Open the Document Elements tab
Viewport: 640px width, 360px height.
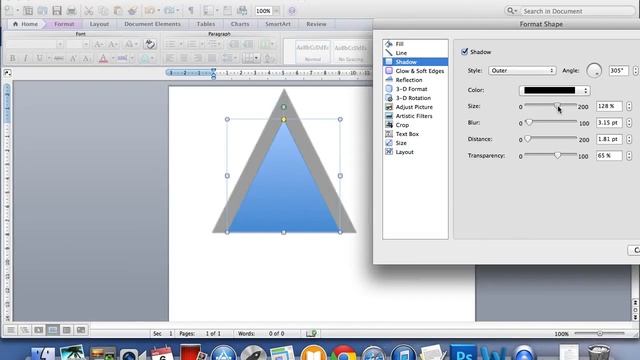pos(152,24)
